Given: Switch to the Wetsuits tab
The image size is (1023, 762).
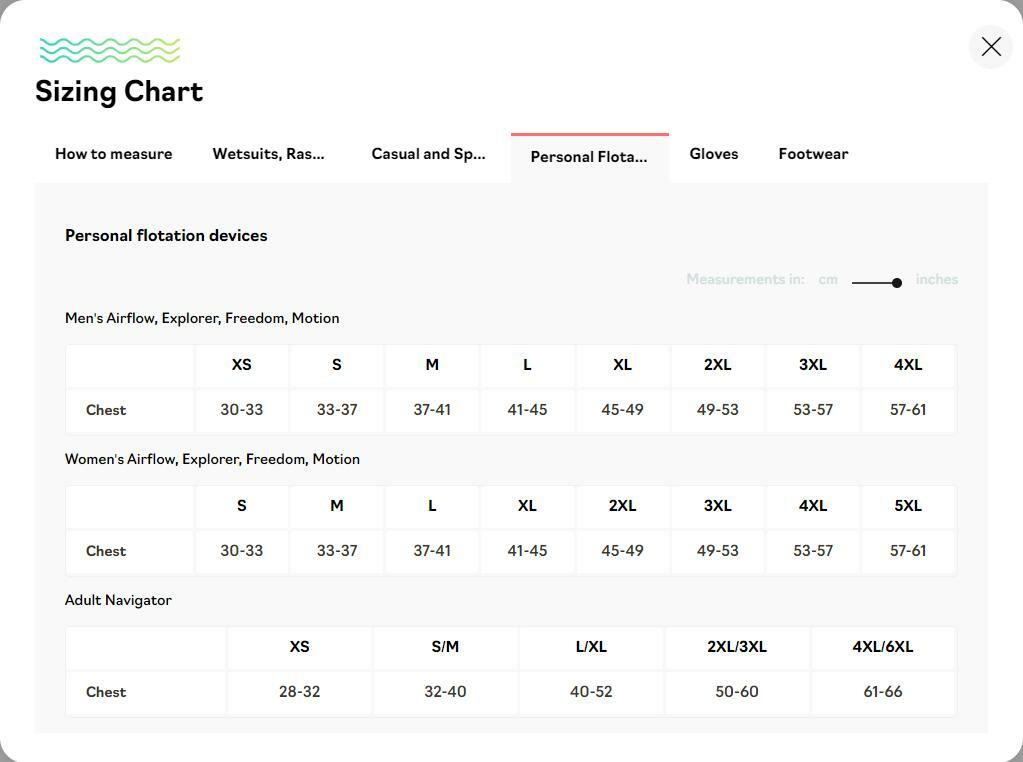Looking at the screenshot, I should [x=268, y=154].
